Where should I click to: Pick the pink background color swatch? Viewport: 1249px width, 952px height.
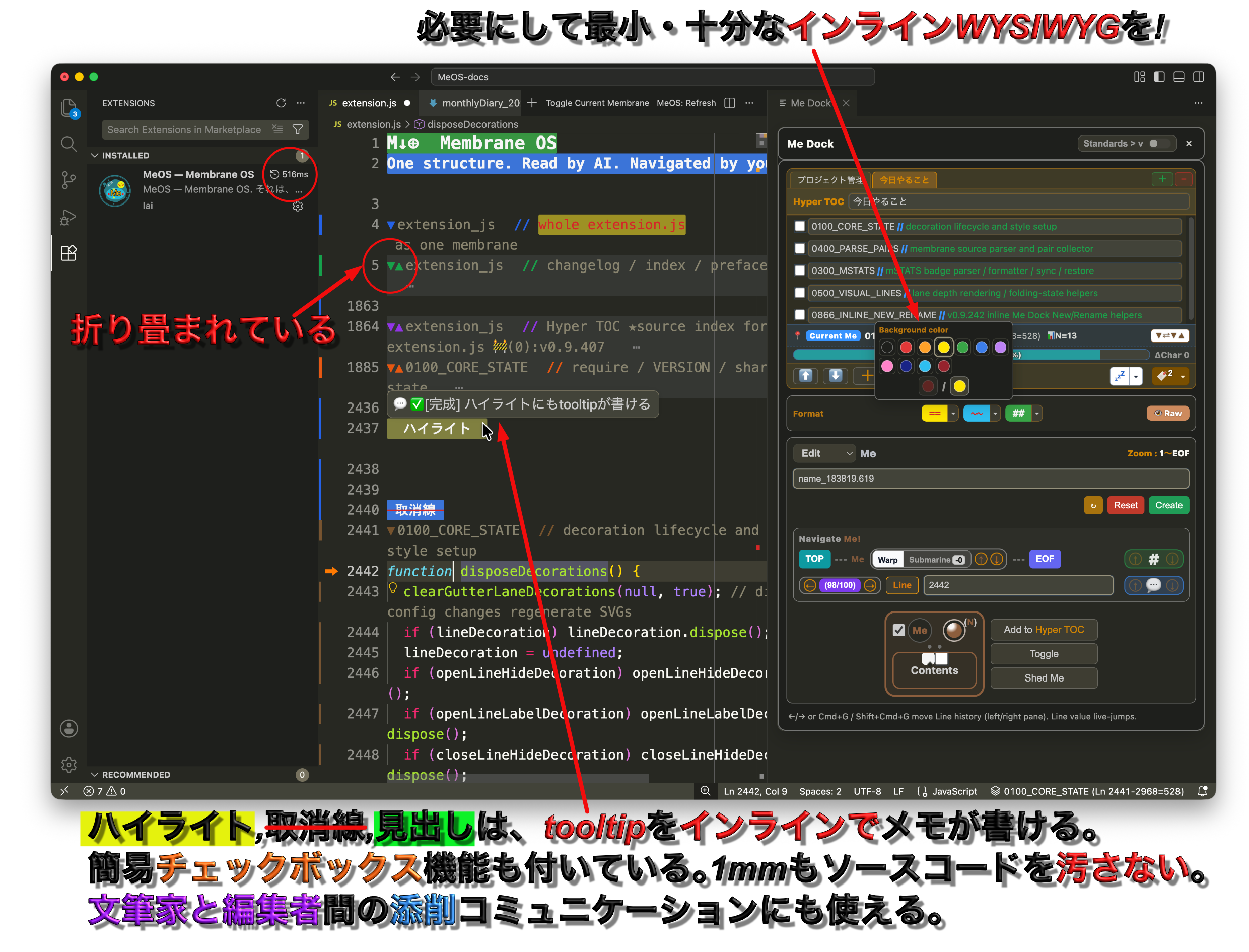pos(886,366)
